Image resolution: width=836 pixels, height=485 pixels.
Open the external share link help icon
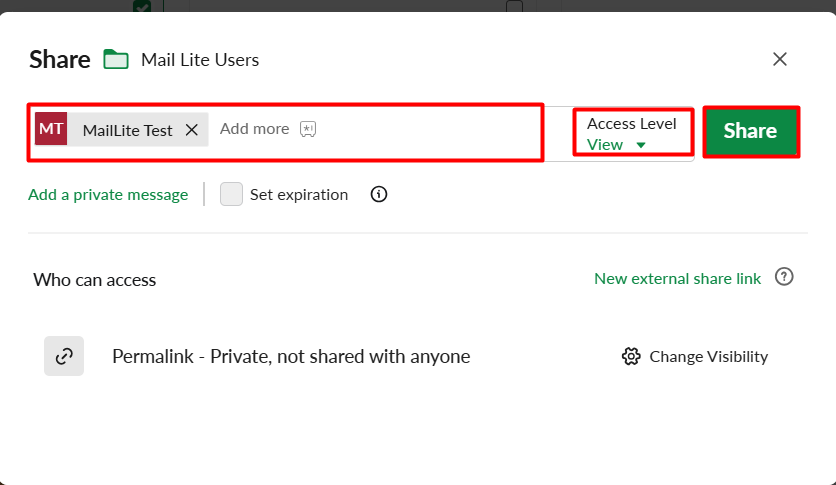point(784,277)
